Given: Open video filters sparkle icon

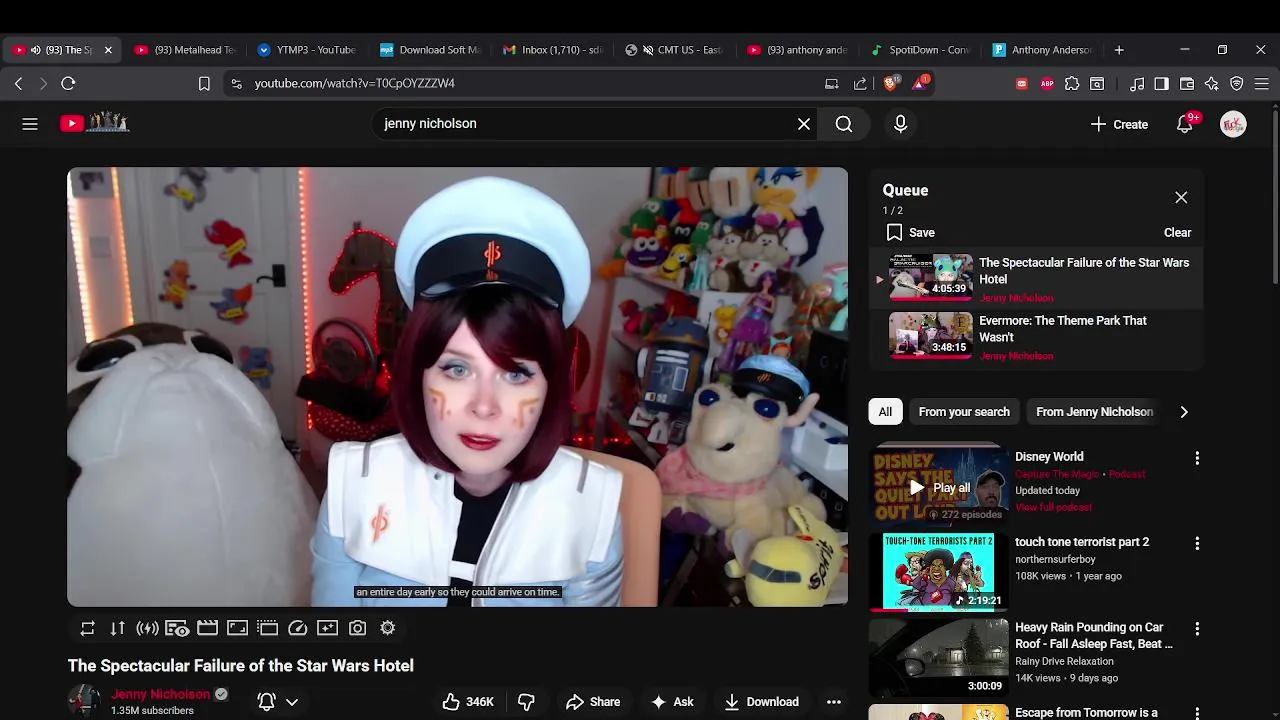Looking at the screenshot, I should [x=327, y=628].
